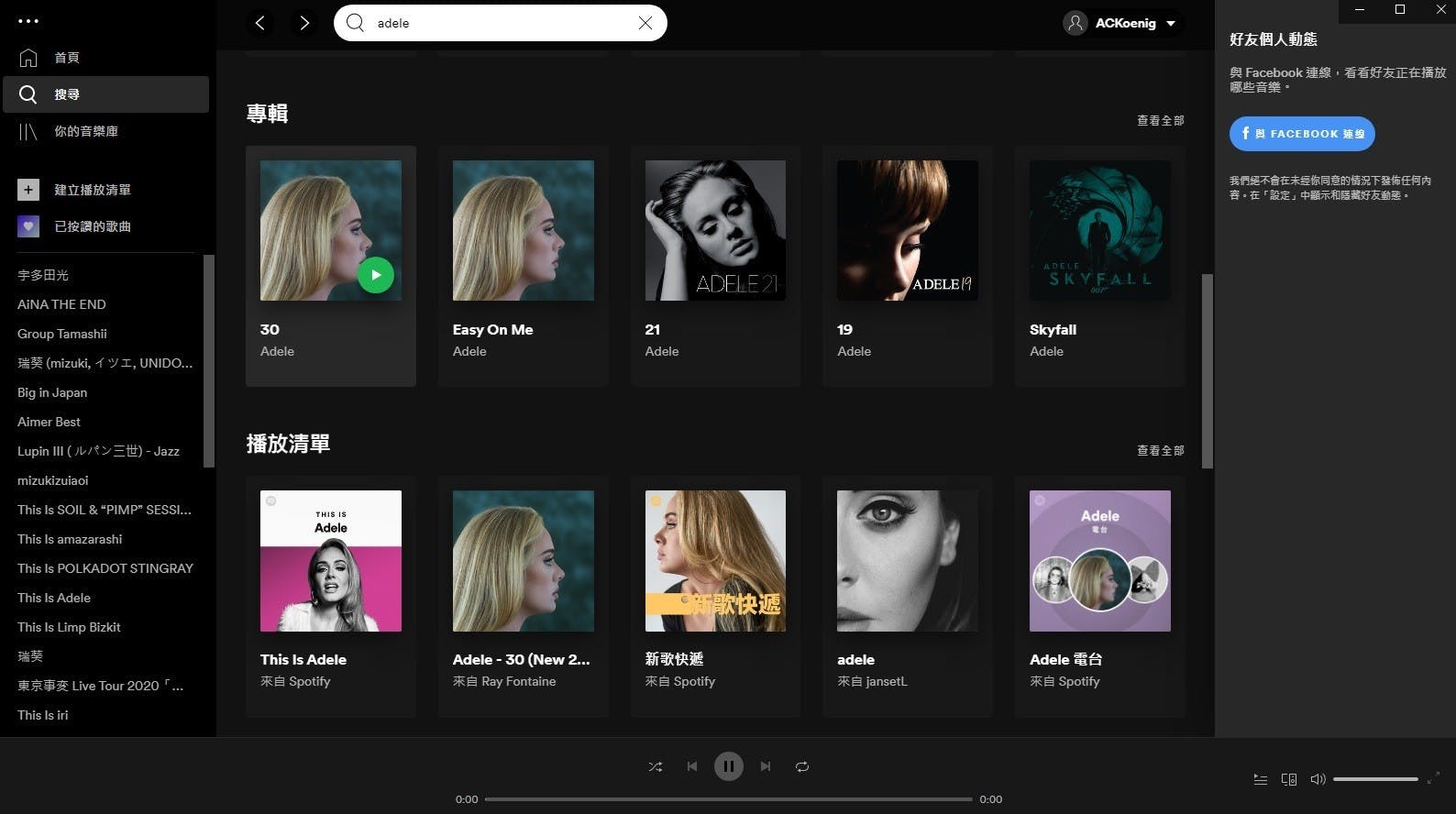Open the This Is Adele sidebar playlist
The image size is (1456, 814).
click(54, 598)
